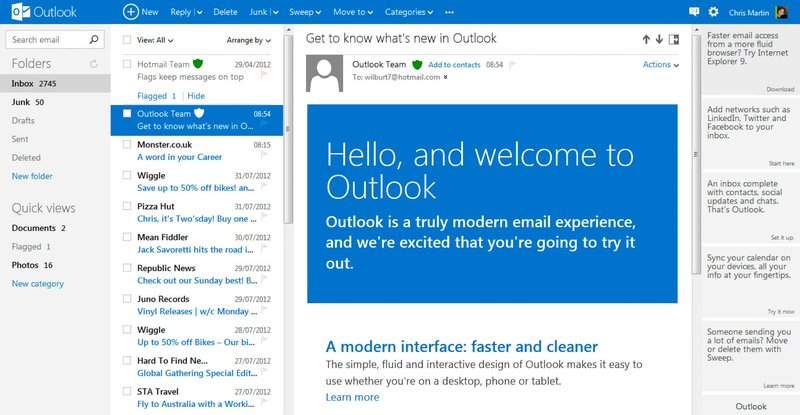The width and height of the screenshot is (800, 415).
Task: Open the Wiggle Save up to 50% email
Action: pos(197,182)
